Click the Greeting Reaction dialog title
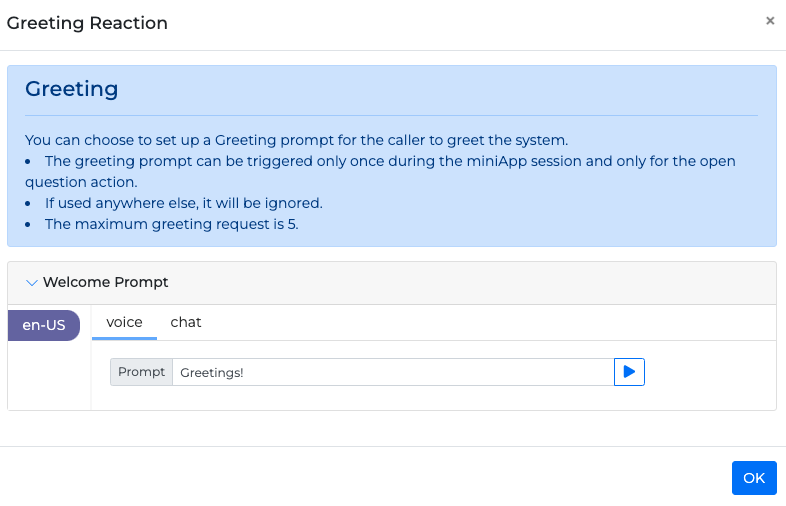This screenshot has width=786, height=506. 87,23
